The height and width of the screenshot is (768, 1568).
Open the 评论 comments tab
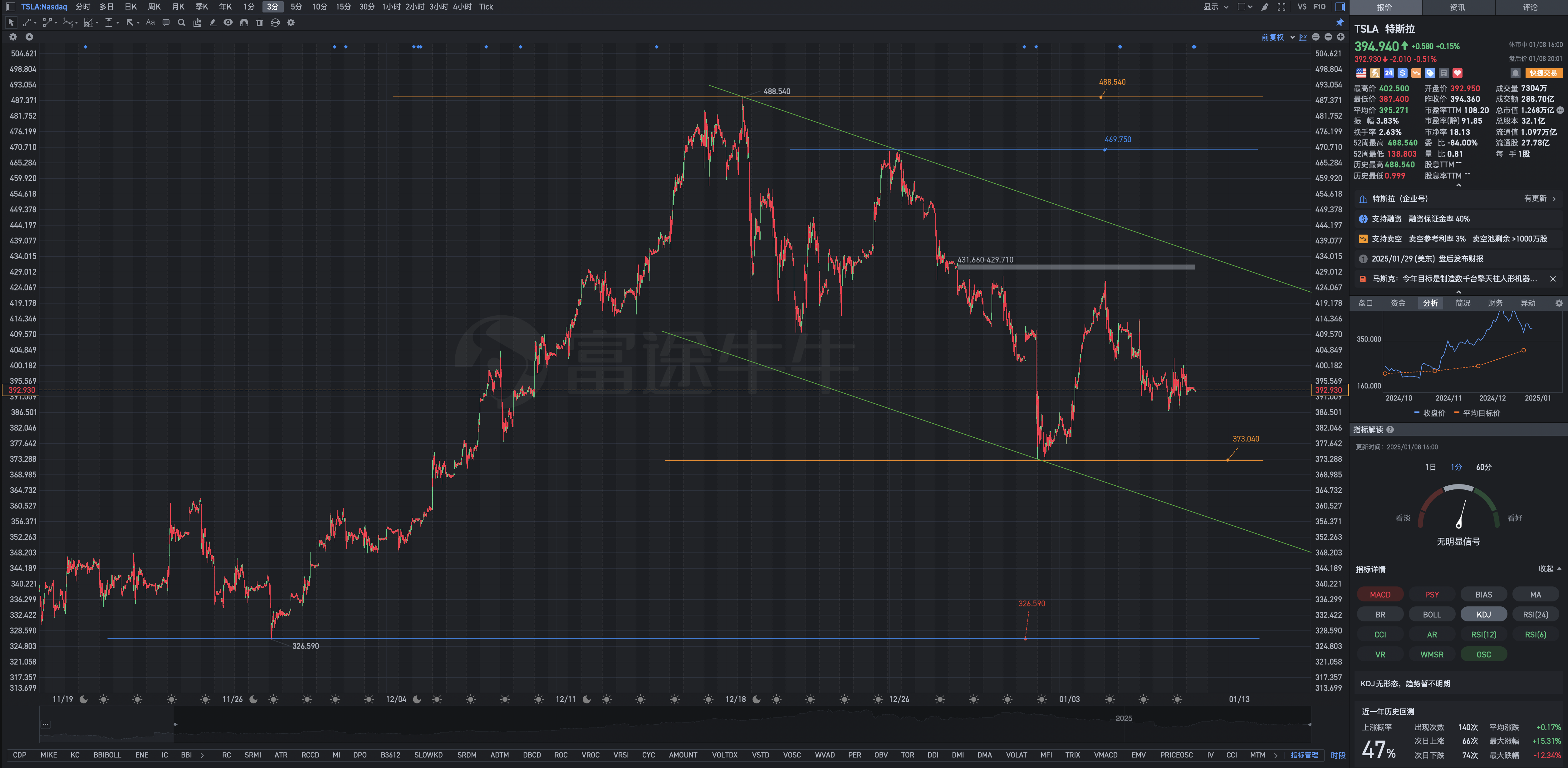tap(1530, 7)
